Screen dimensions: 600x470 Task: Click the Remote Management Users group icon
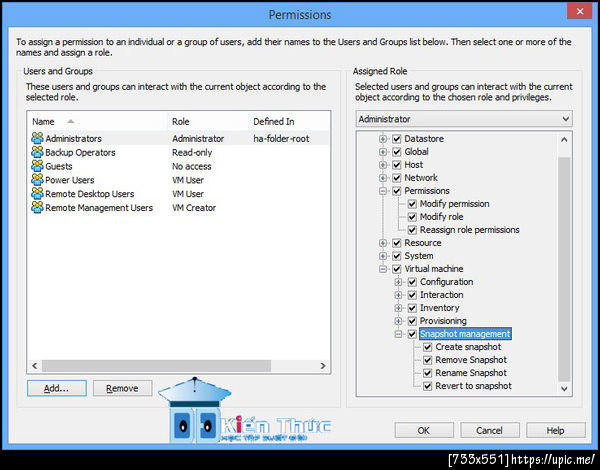[x=37, y=207]
